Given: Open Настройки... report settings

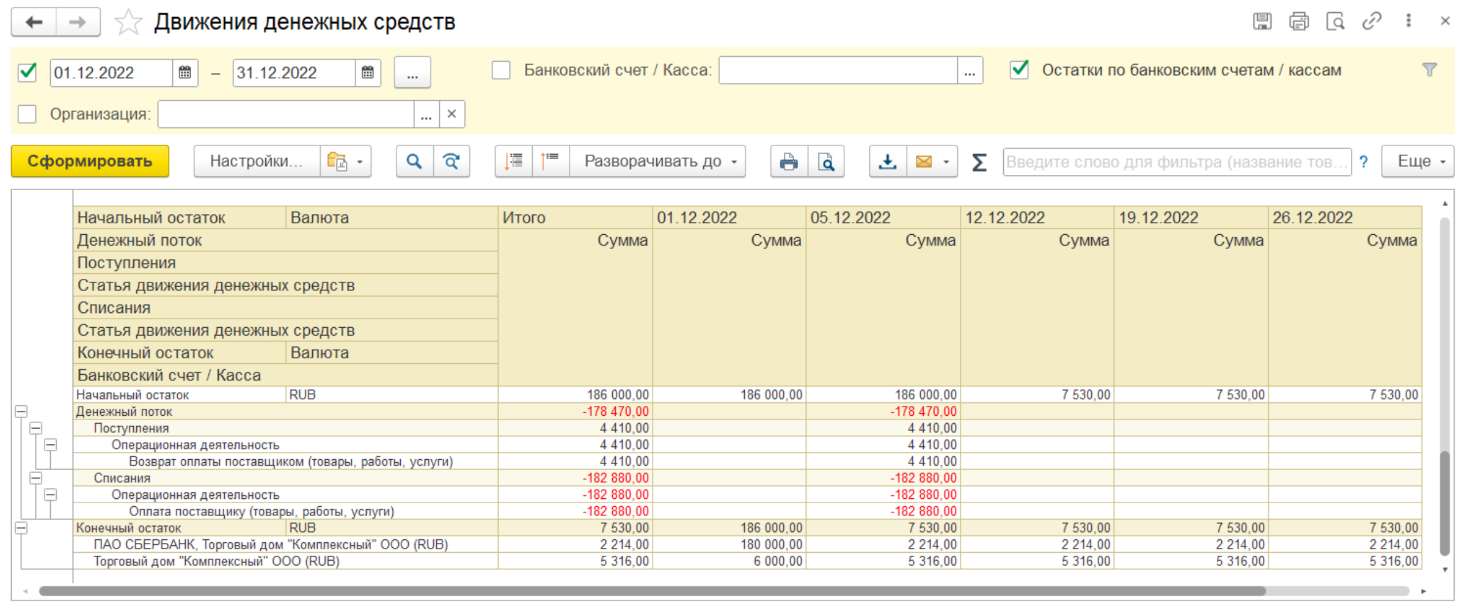Looking at the screenshot, I should [x=256, y=162].
